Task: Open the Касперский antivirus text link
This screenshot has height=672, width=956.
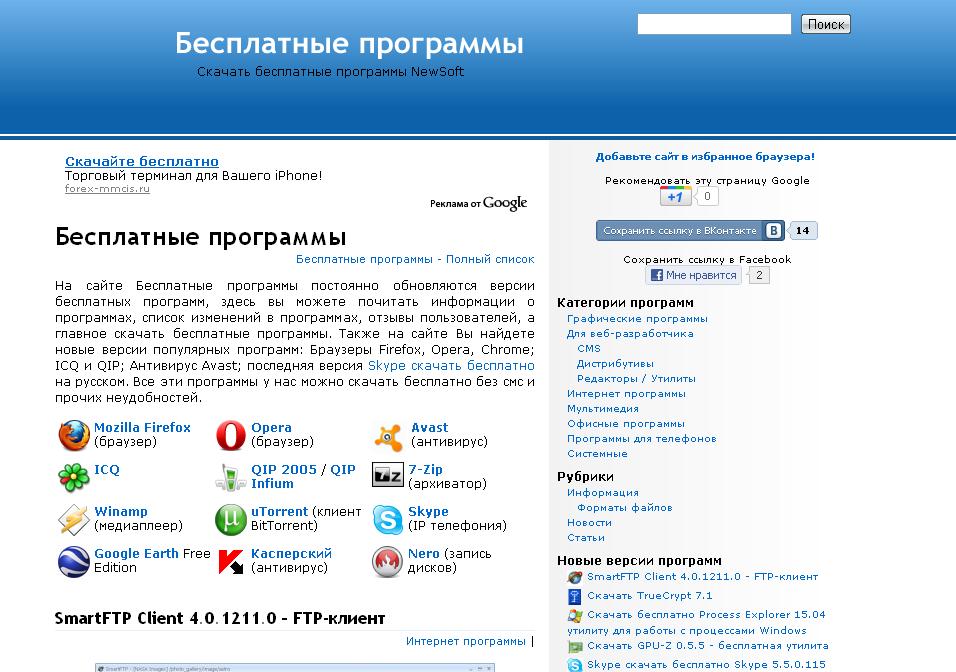Action: pos(291,554)
